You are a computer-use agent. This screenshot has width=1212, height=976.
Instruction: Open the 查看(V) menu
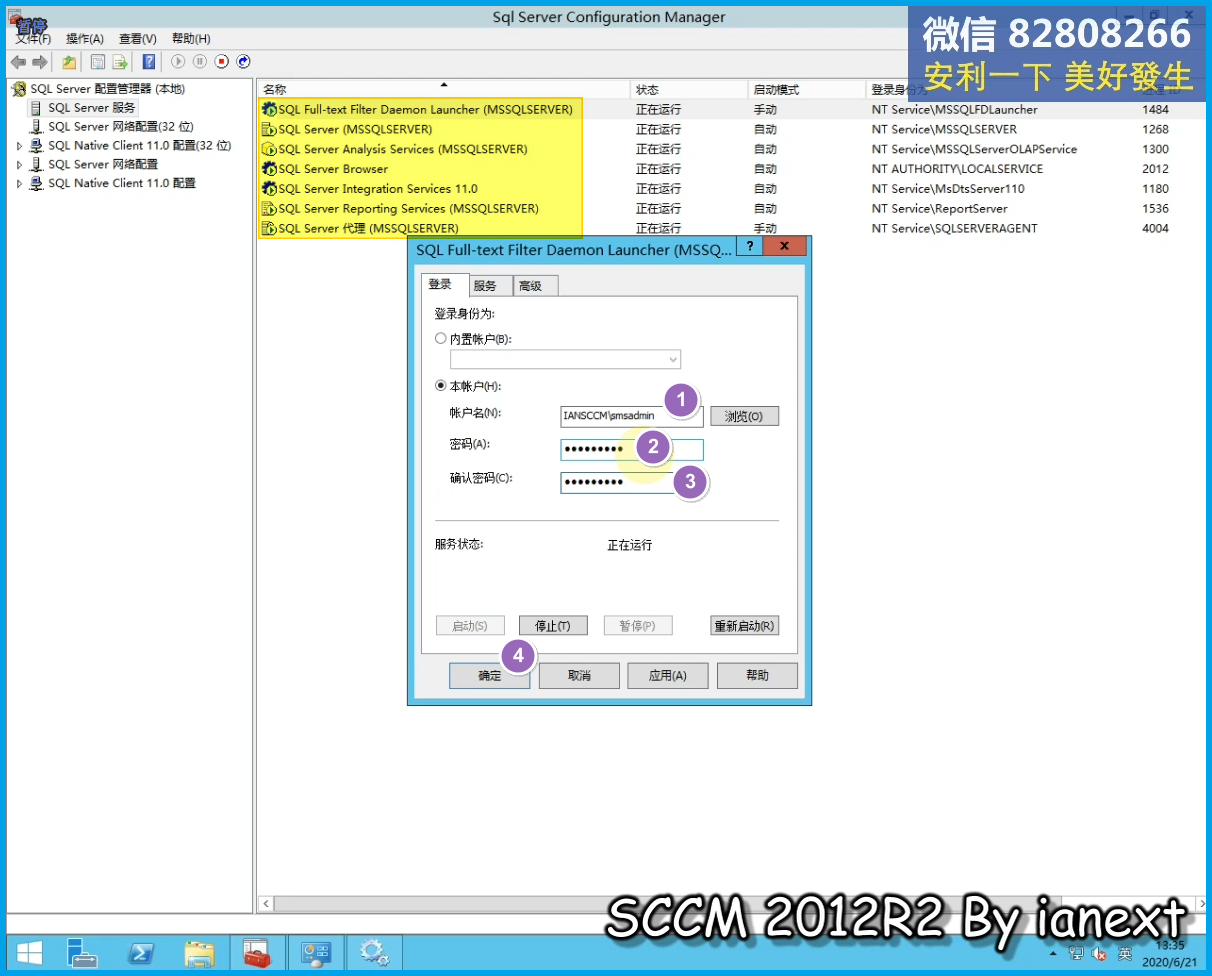[x=138, y=38]
